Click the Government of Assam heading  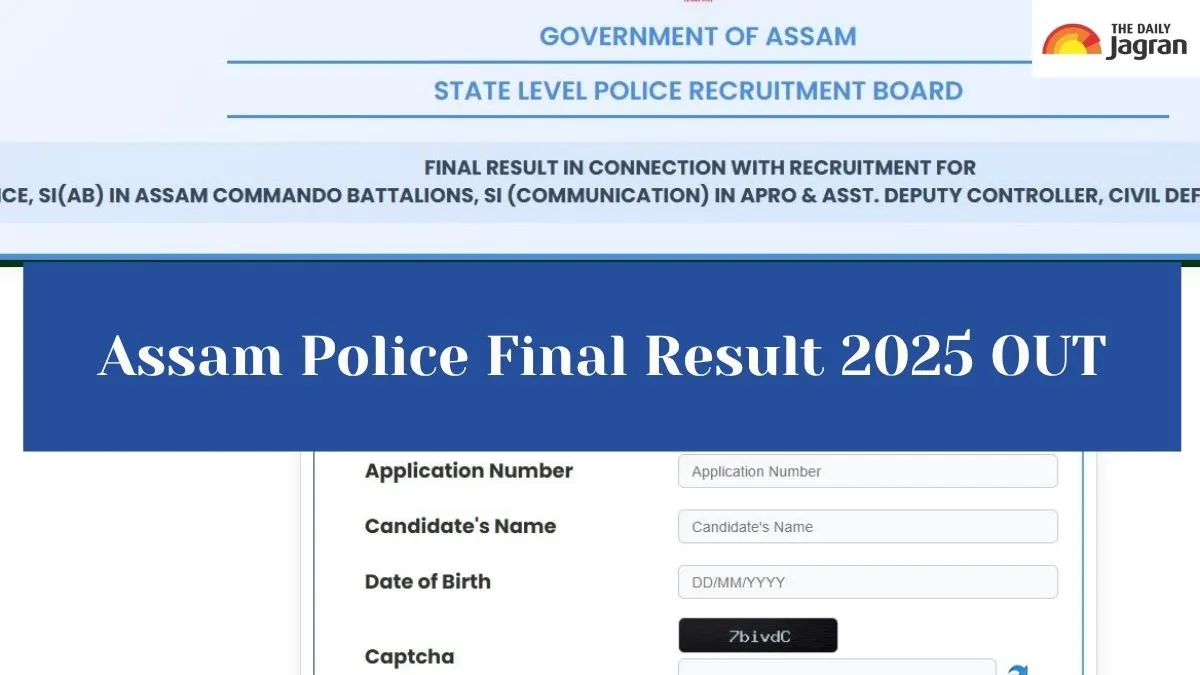click(697, 37)
